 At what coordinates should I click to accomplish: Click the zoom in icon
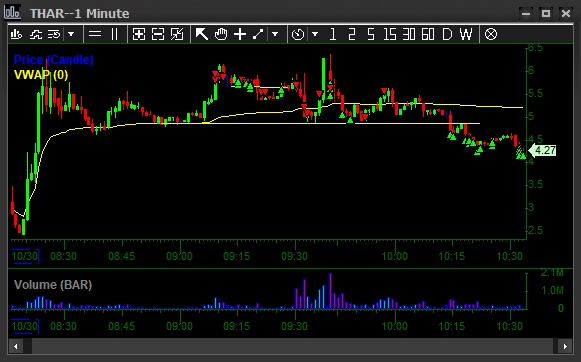point(139,34)
